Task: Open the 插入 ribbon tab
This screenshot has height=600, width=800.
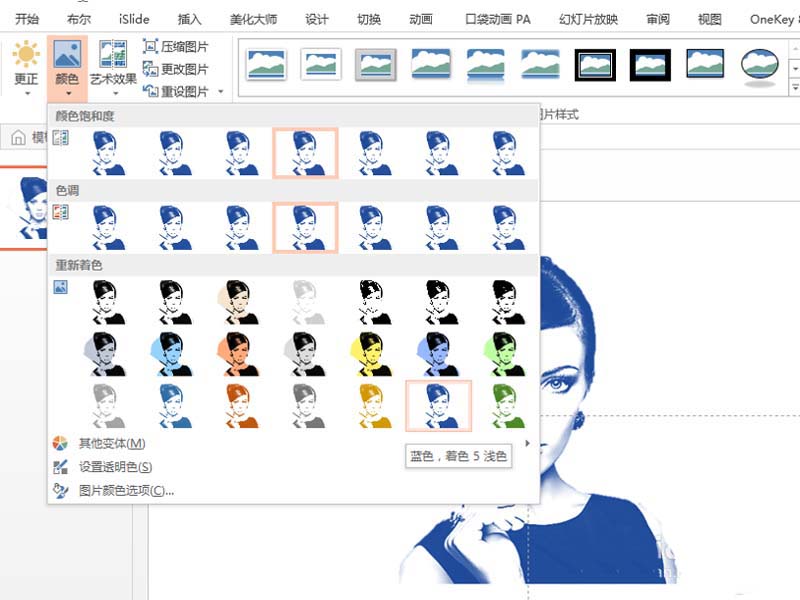Action: pyautogui.click(x=189, y=19)
